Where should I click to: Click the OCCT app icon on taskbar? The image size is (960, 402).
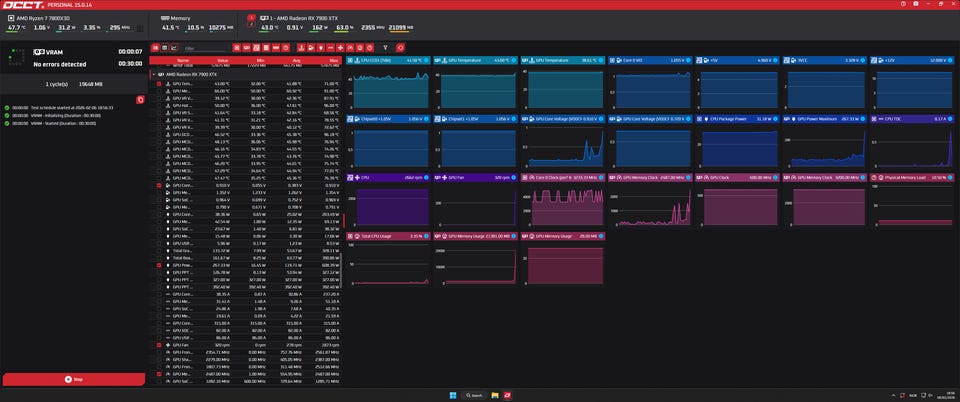pos(508,395)
